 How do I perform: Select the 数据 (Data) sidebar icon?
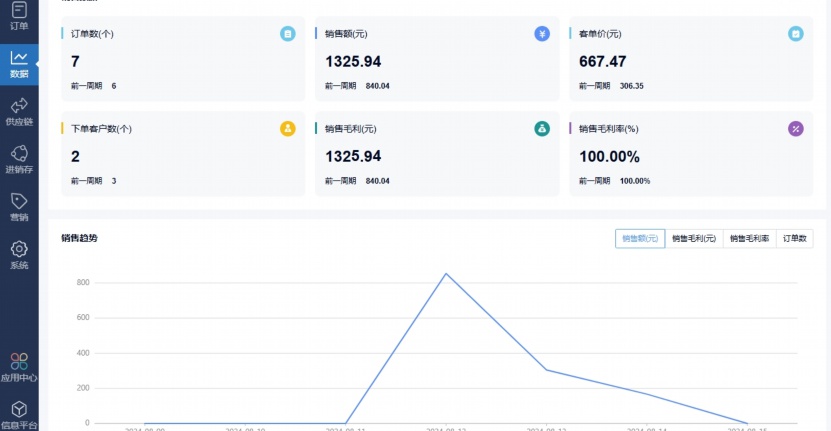[19, 63]
